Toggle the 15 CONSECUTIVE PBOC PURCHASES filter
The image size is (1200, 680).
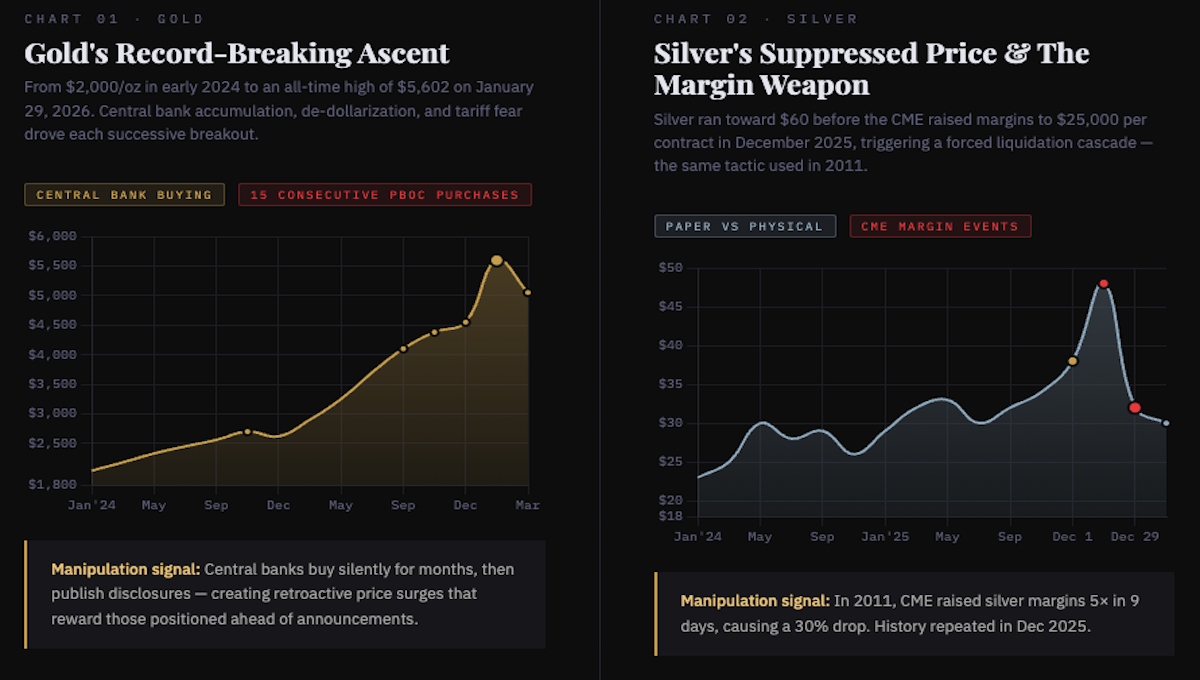[x=383, y=194]
